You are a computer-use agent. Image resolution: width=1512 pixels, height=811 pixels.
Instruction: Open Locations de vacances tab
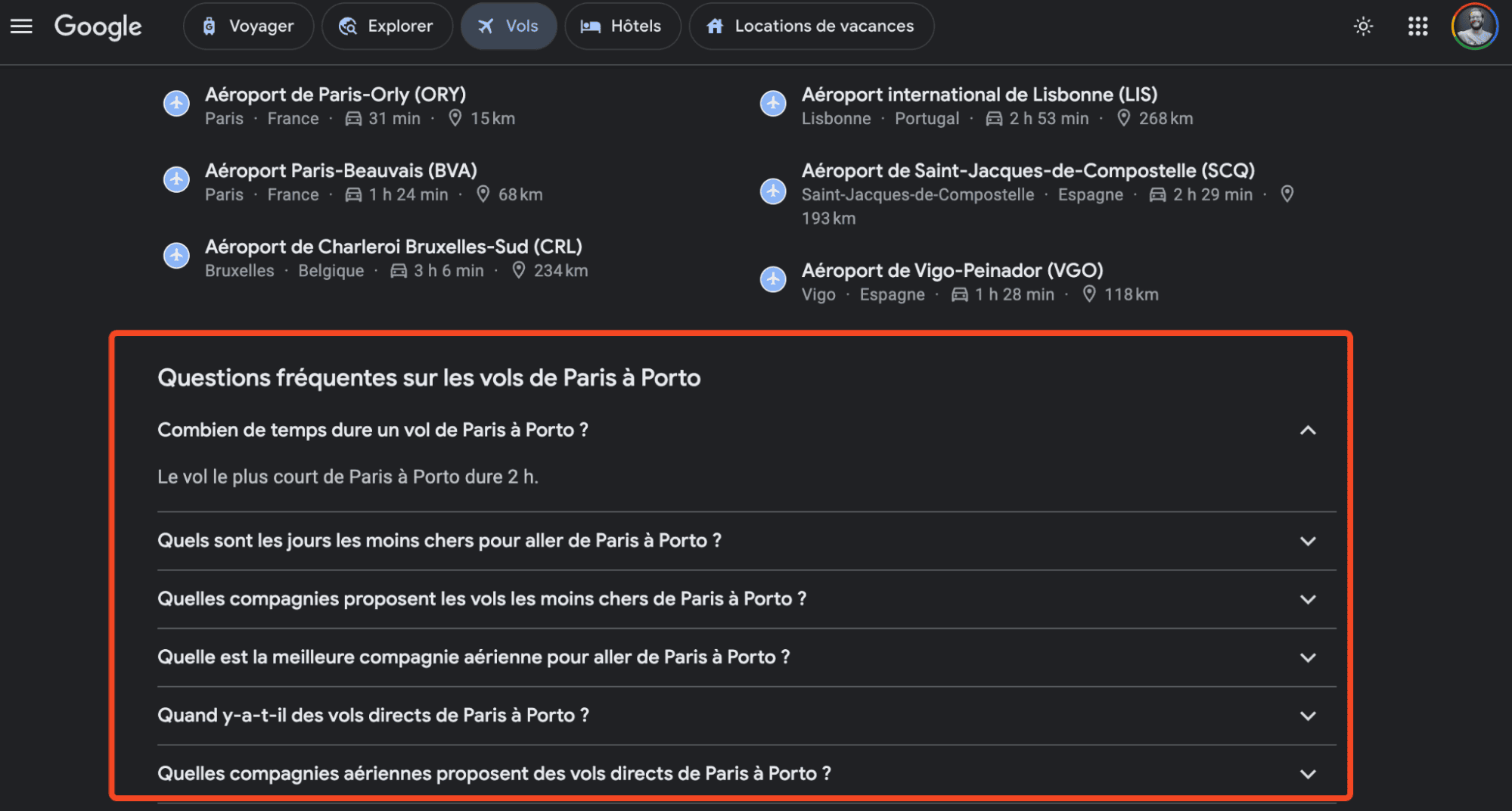(x=811, y=26)
